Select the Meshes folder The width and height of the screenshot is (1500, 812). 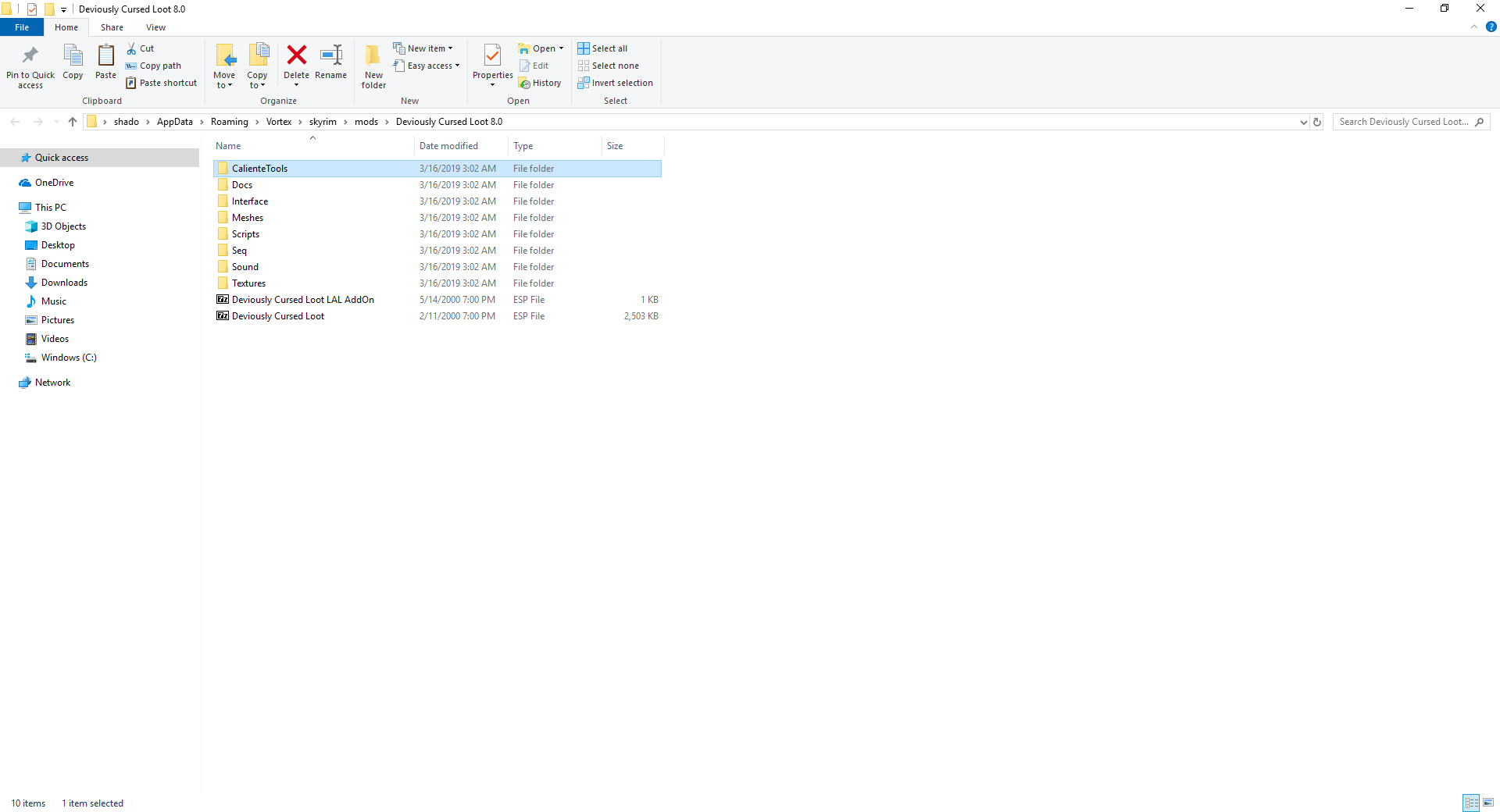coord(437,218)
